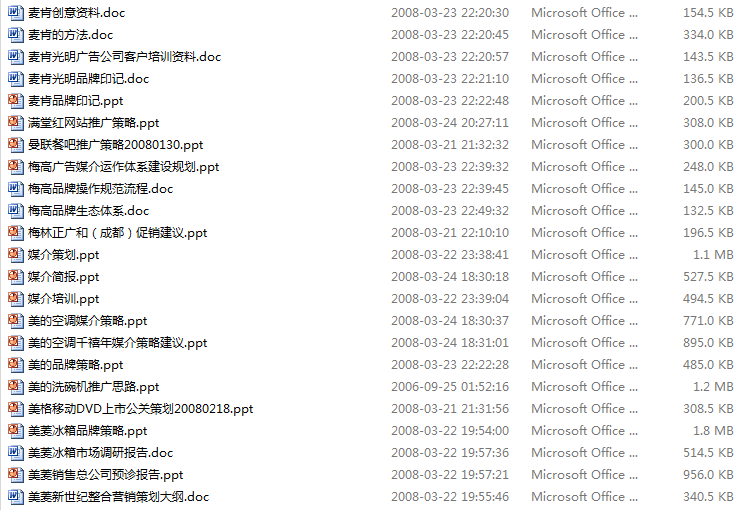Select file 曼联餐吧推广策略20080130.ppt
The height and width of the screenshot is (510, 752).
tap(116, 144)
